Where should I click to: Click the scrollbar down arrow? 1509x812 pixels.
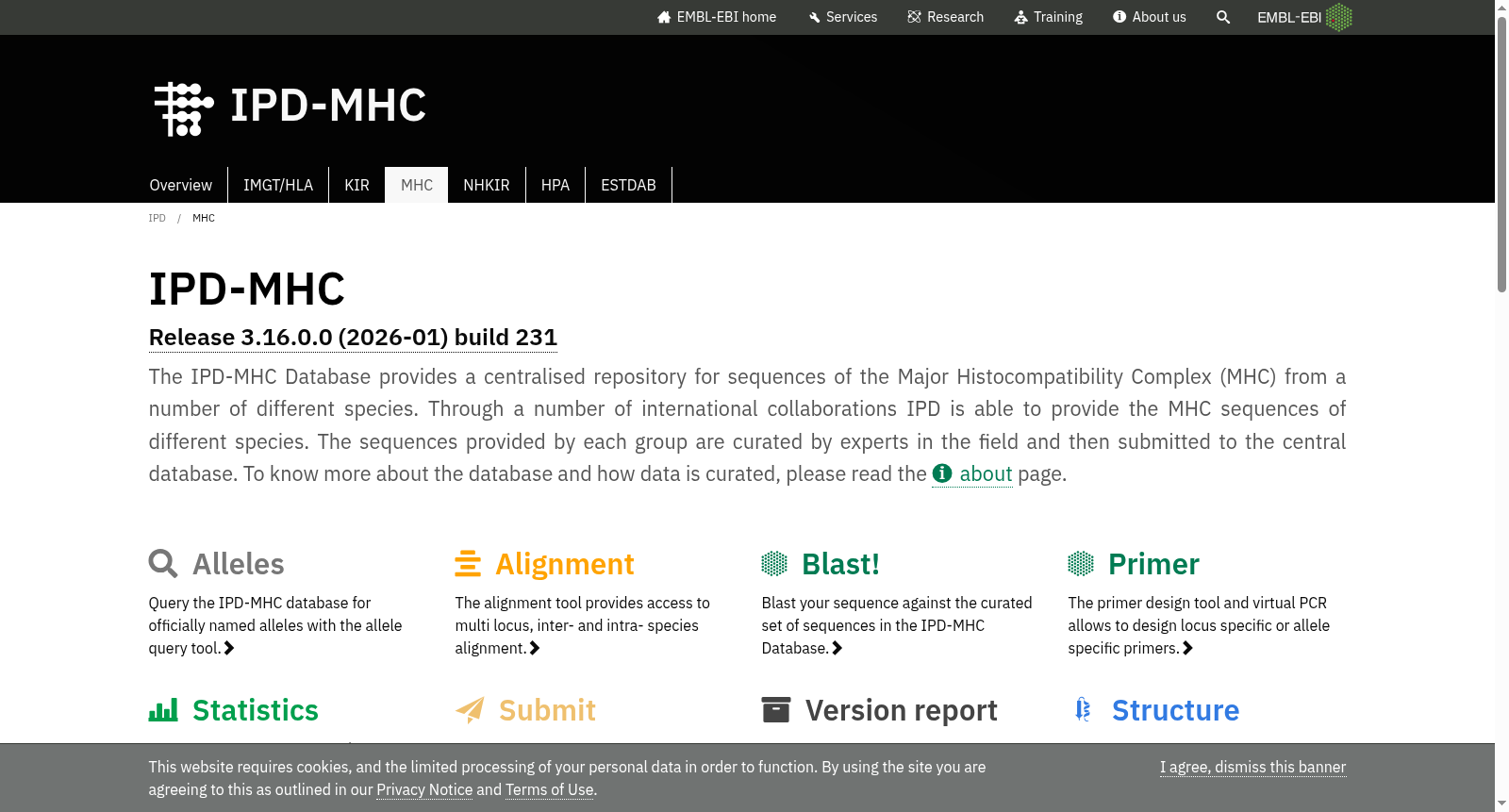1501,804
